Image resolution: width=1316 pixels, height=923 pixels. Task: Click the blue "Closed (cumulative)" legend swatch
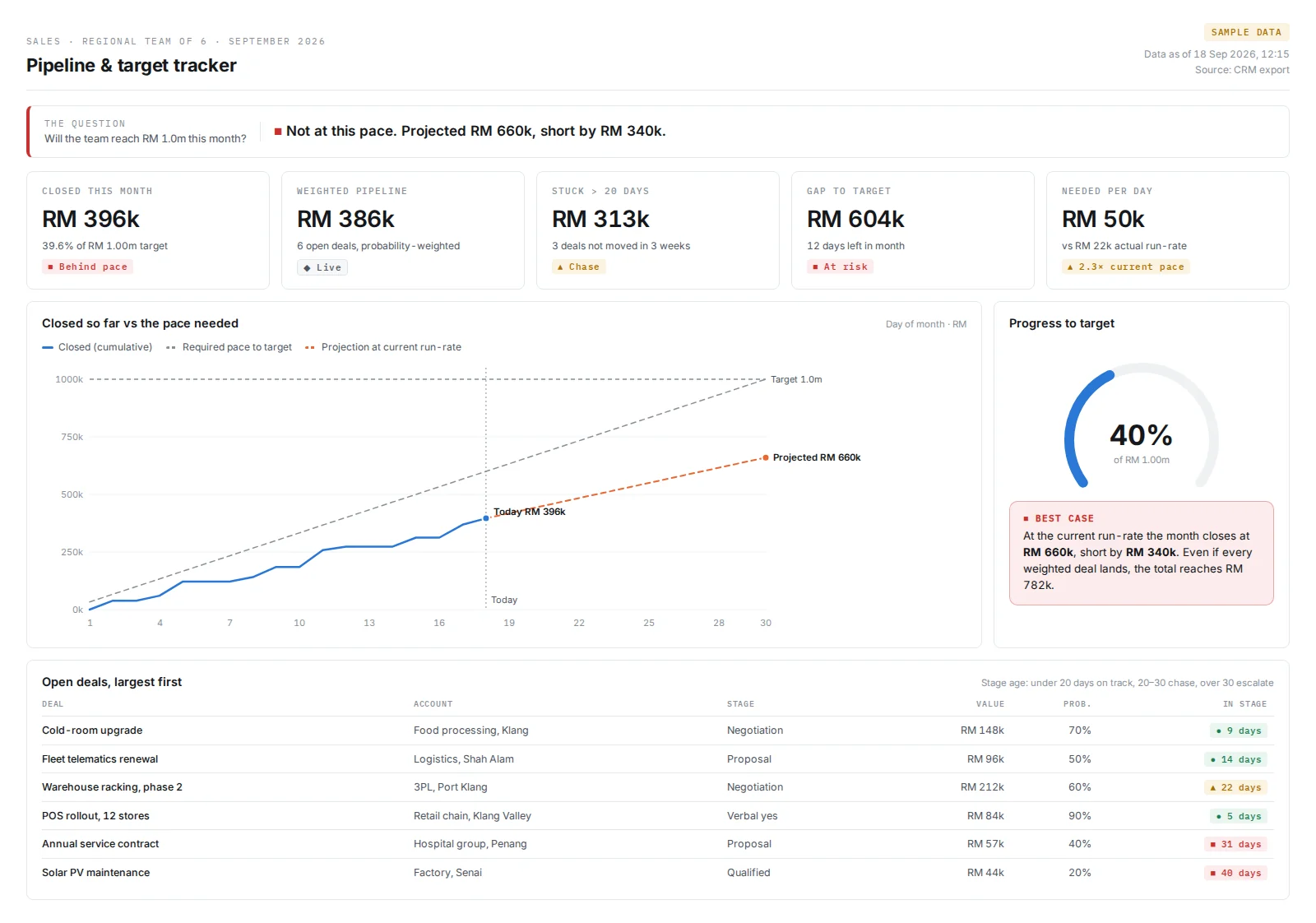(48, 347)
